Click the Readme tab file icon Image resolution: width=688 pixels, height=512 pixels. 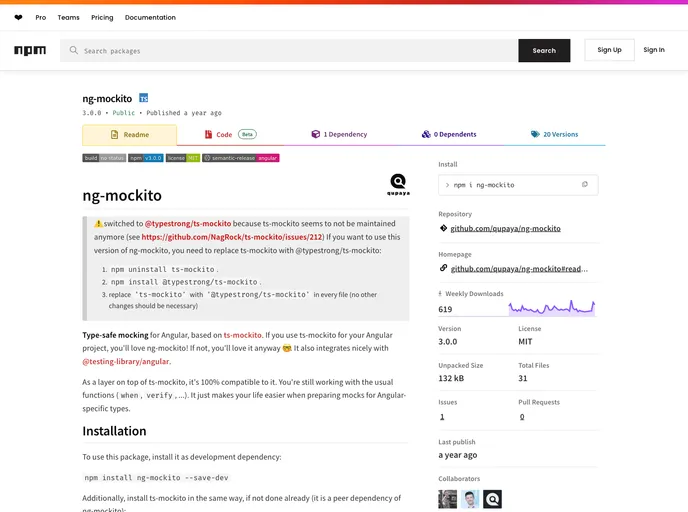[115, 135]
